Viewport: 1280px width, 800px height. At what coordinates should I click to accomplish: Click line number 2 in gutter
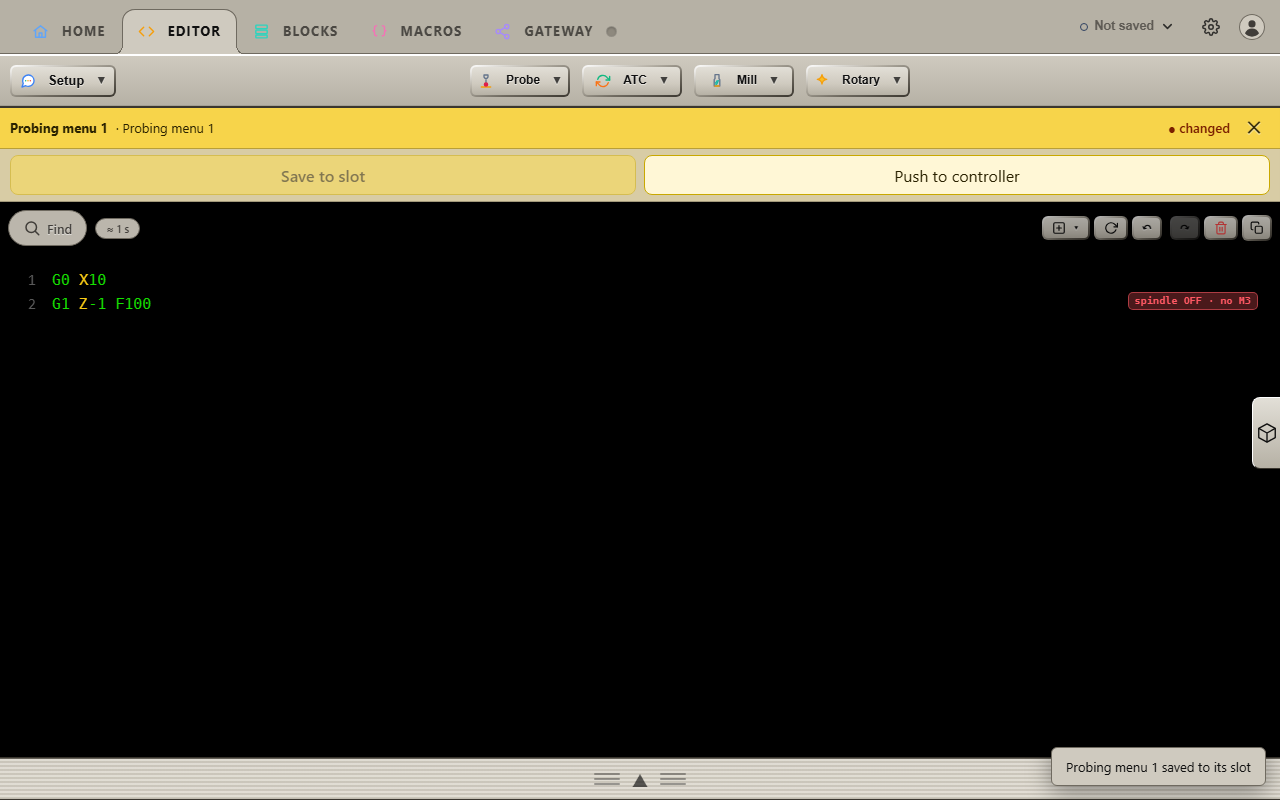pos(32,304)
